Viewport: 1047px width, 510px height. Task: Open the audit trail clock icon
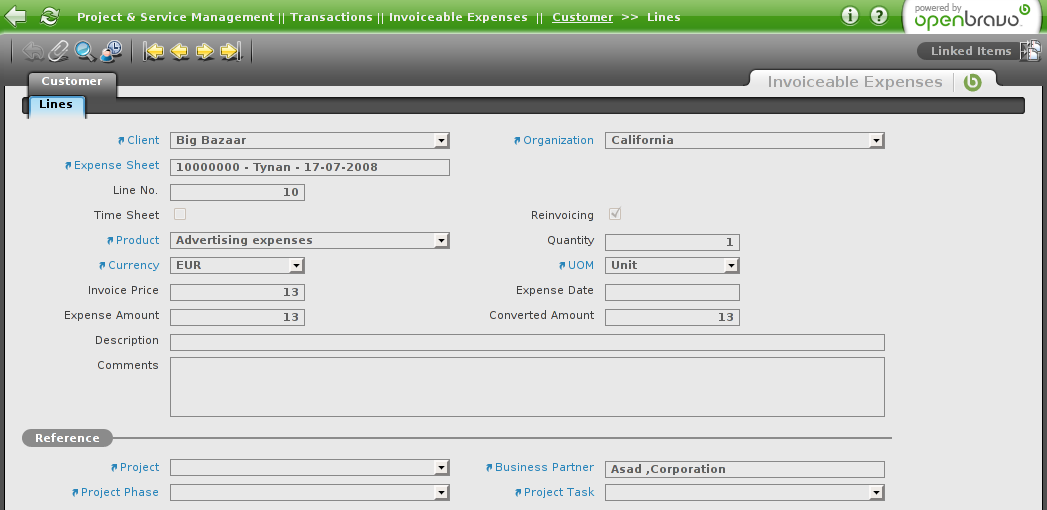click(x=111, y=51)
